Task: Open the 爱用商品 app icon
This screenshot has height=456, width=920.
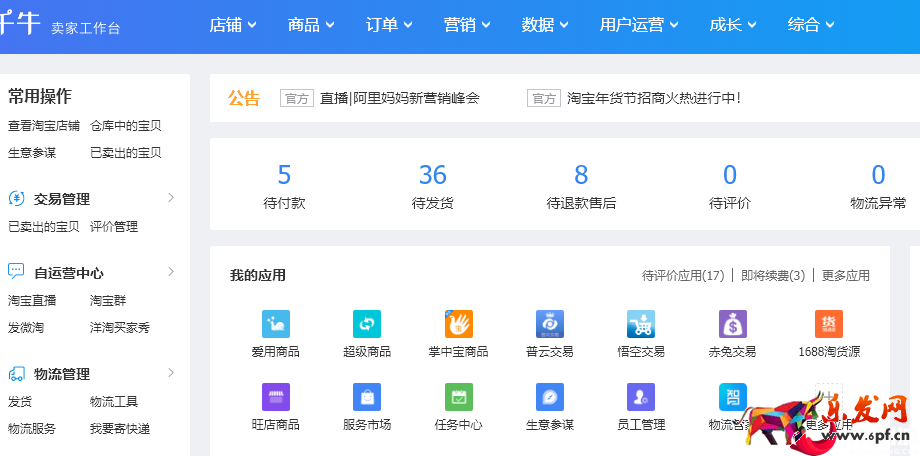Action: (x=275, y=324)
